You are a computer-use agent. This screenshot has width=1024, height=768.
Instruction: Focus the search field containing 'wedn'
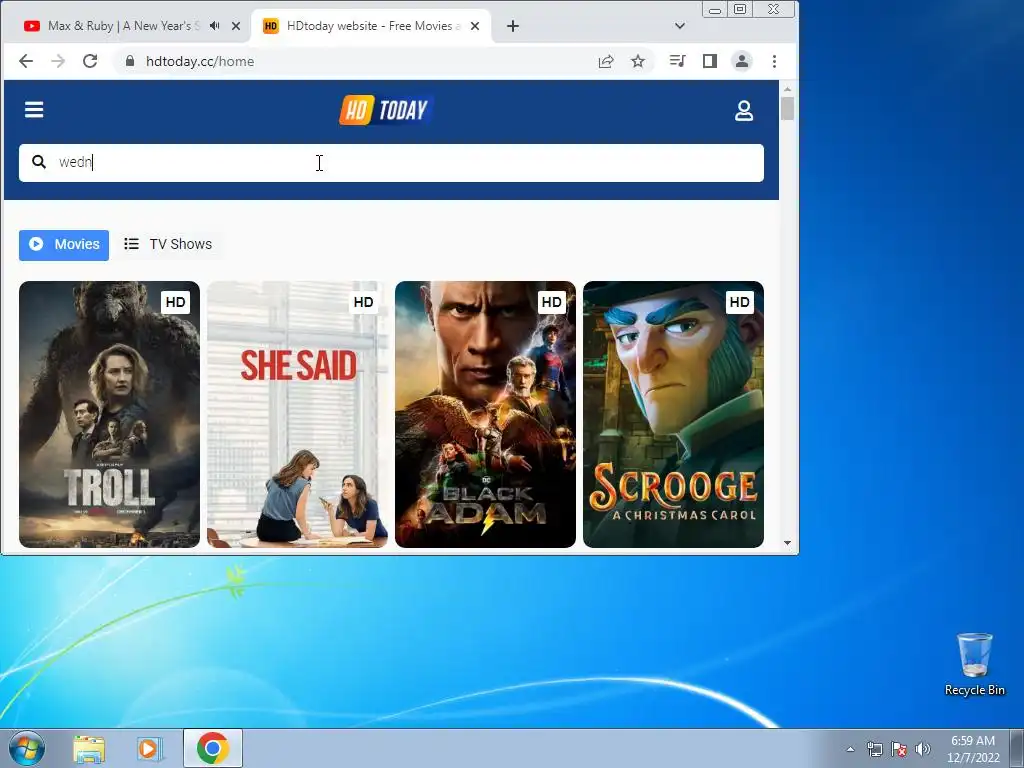coord(391,163)
